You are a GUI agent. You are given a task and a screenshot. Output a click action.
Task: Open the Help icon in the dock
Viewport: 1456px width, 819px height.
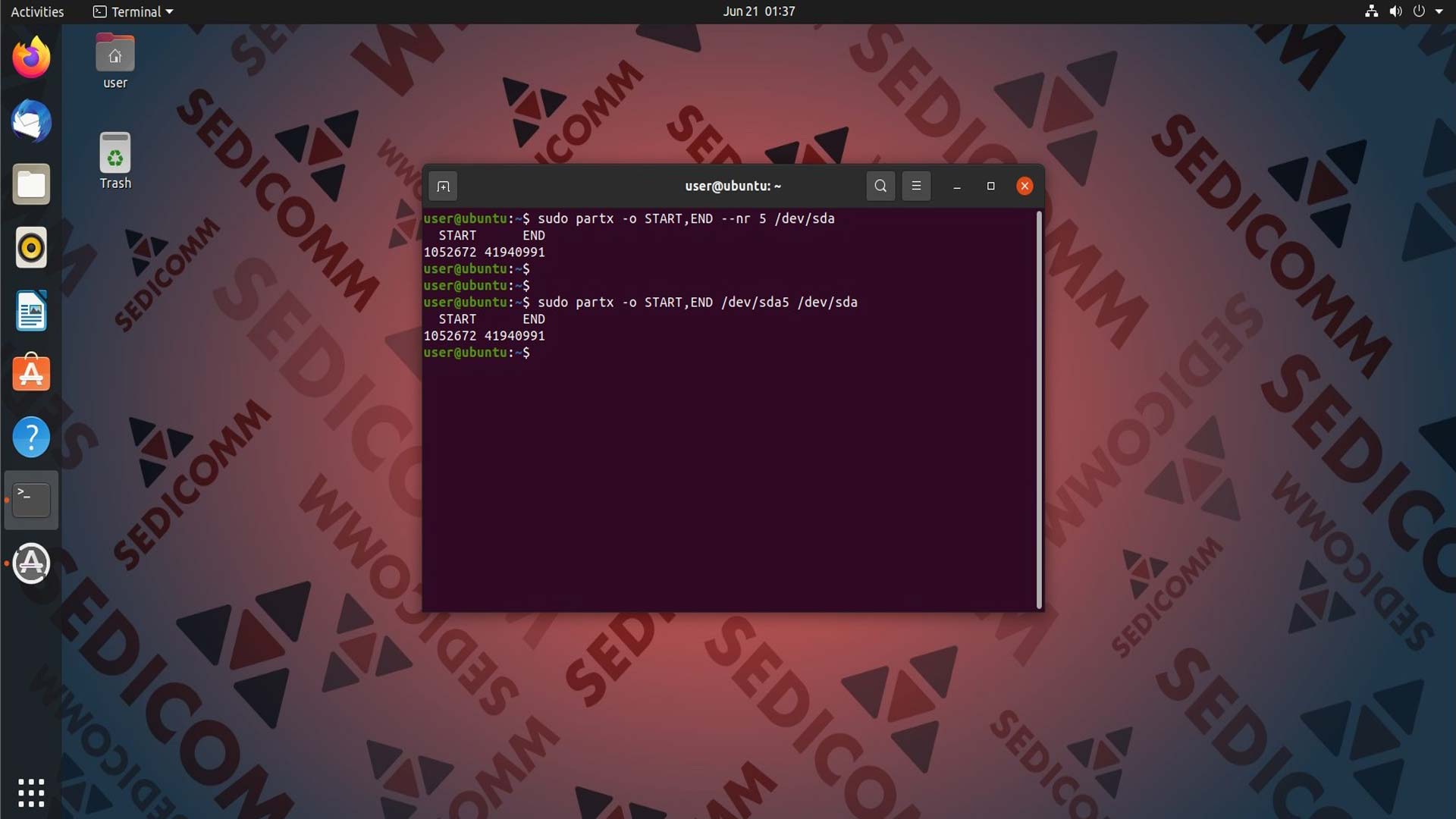(x=31, y=437)
